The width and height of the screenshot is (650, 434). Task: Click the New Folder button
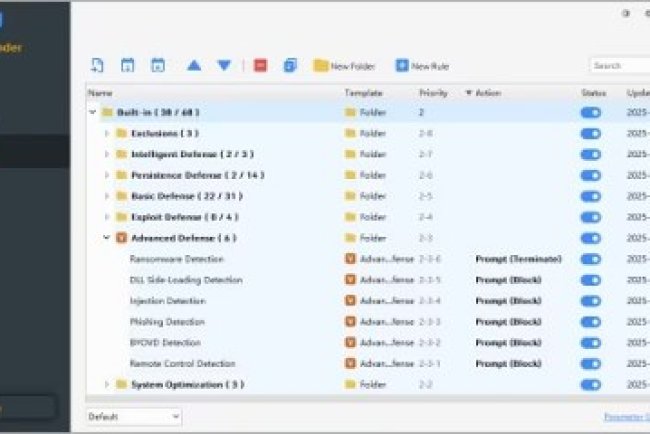344,66
